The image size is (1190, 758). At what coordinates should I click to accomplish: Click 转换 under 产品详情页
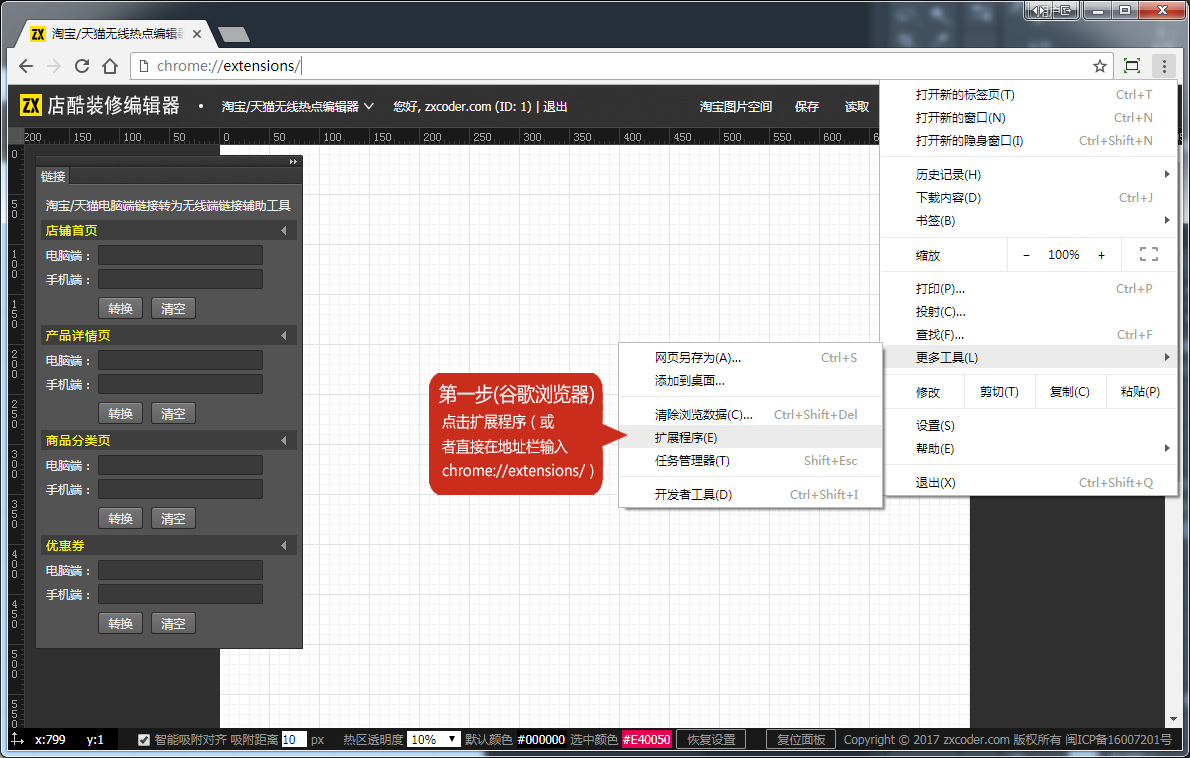coord(121,414)
